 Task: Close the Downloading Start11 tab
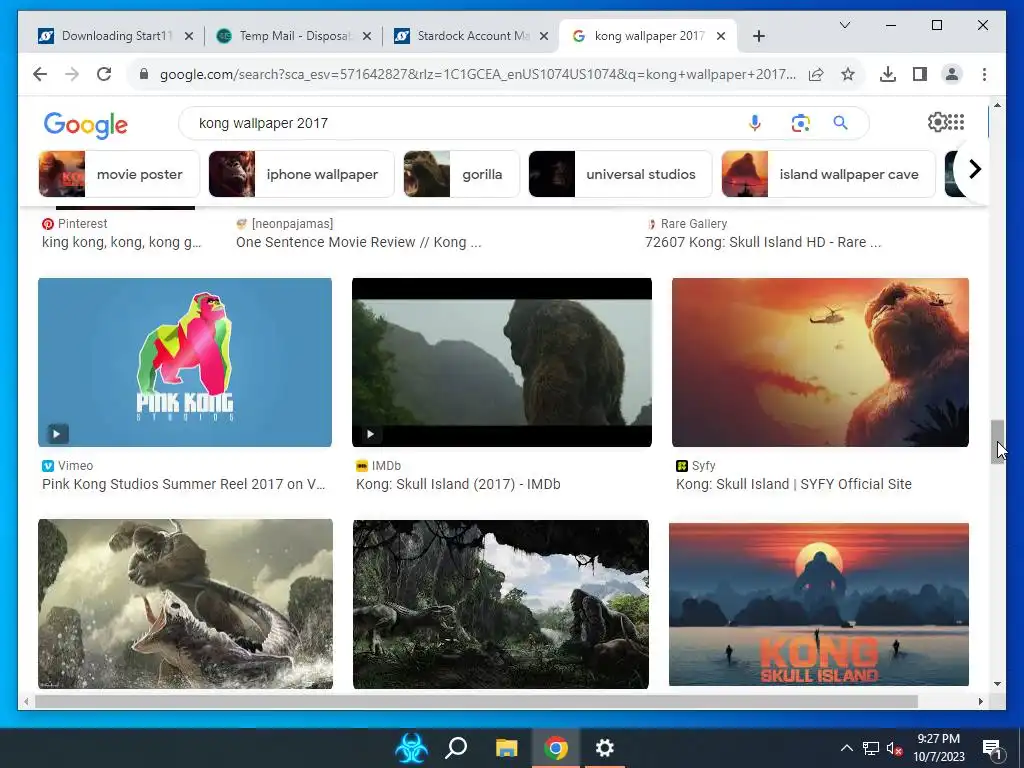click(189, 36)
